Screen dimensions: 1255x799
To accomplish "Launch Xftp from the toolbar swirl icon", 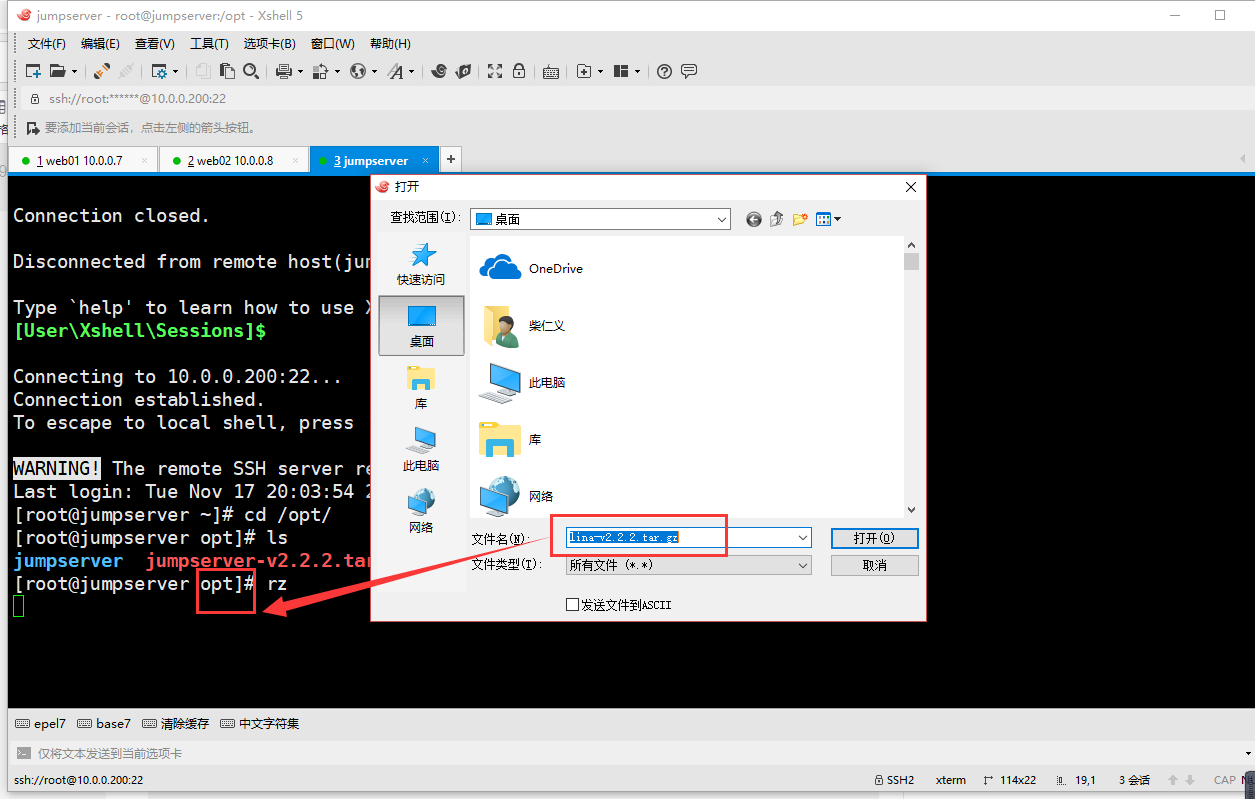I will point(439,71).
